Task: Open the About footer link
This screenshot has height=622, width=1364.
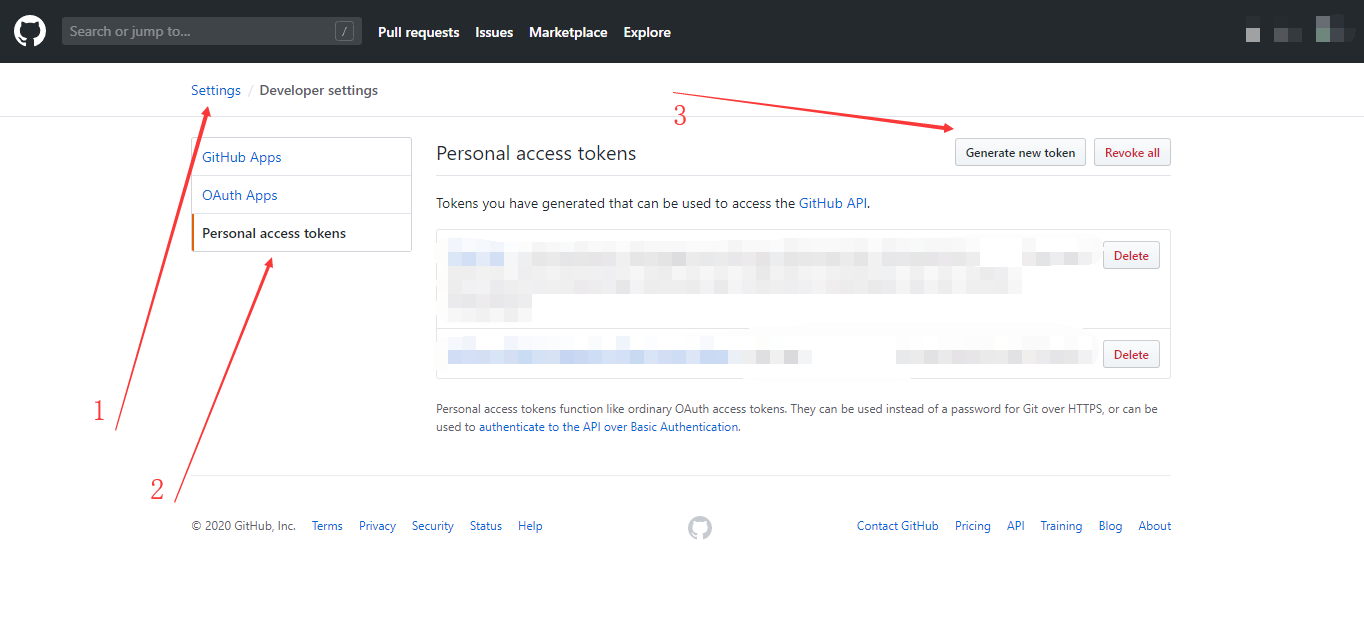Action: 1155,526
